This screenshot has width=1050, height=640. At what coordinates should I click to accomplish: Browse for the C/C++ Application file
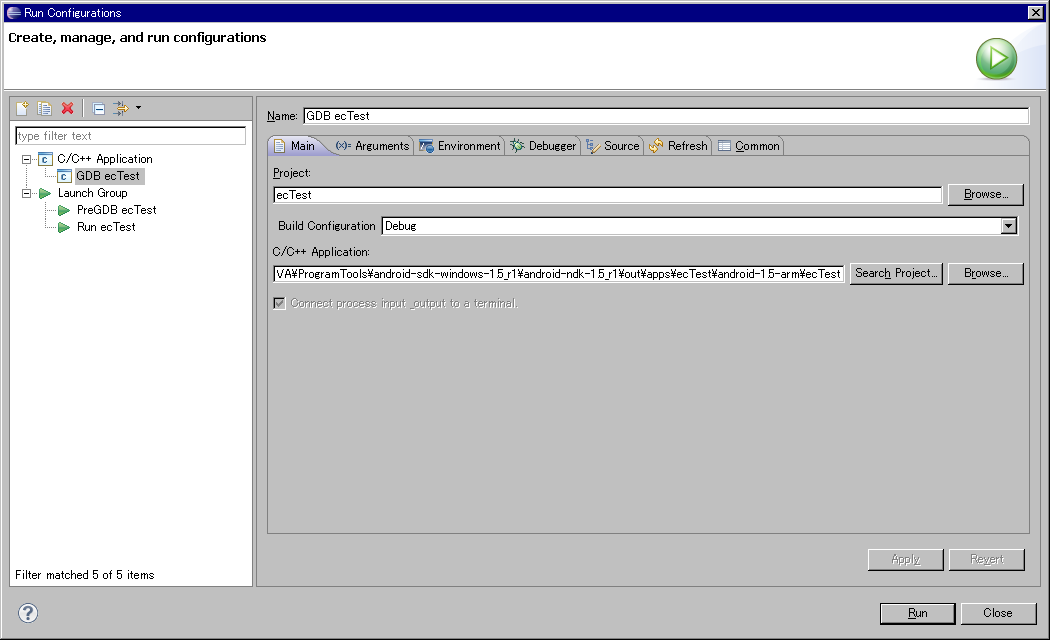(x=986, y=273)
